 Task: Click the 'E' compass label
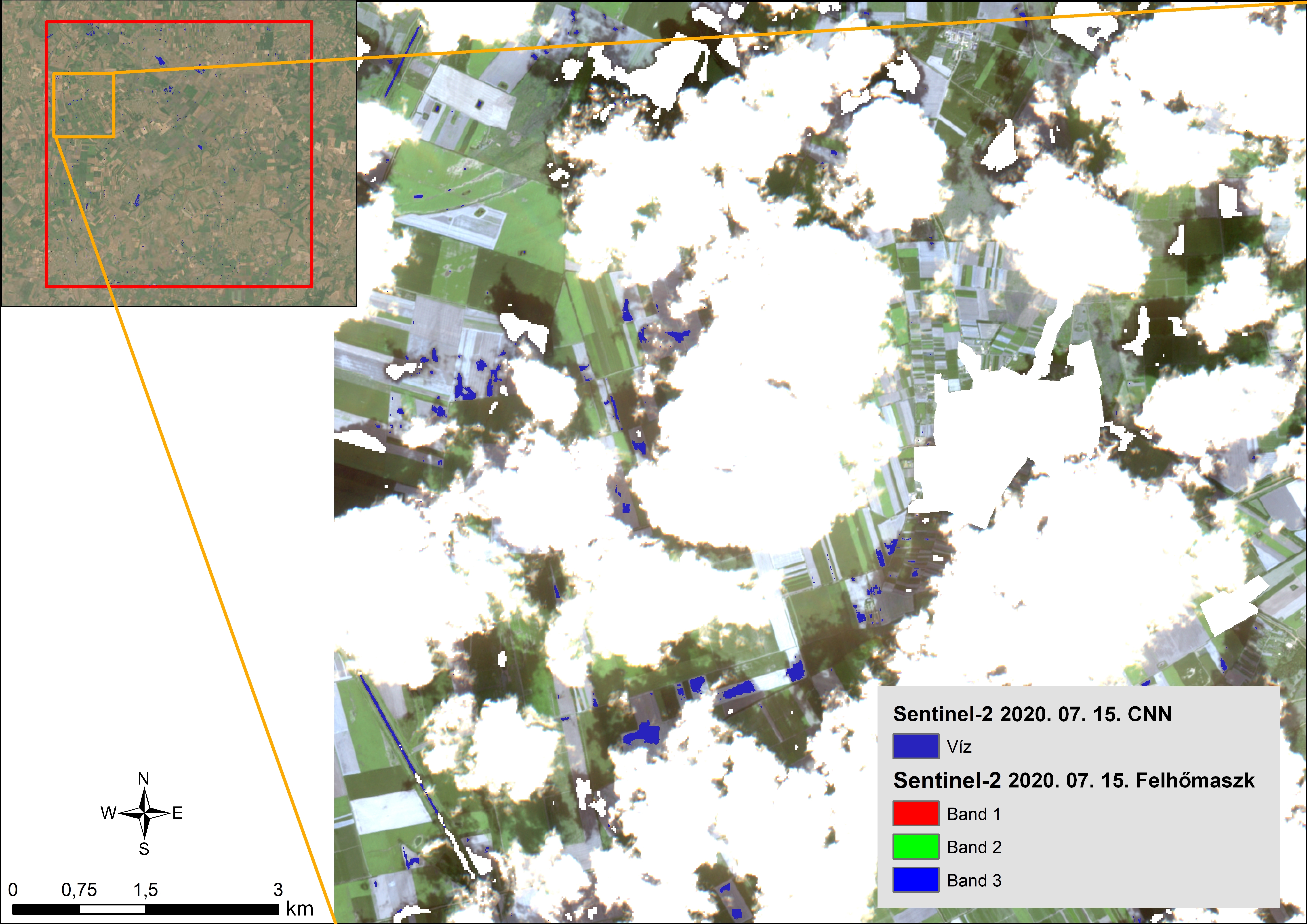point(178,813)
